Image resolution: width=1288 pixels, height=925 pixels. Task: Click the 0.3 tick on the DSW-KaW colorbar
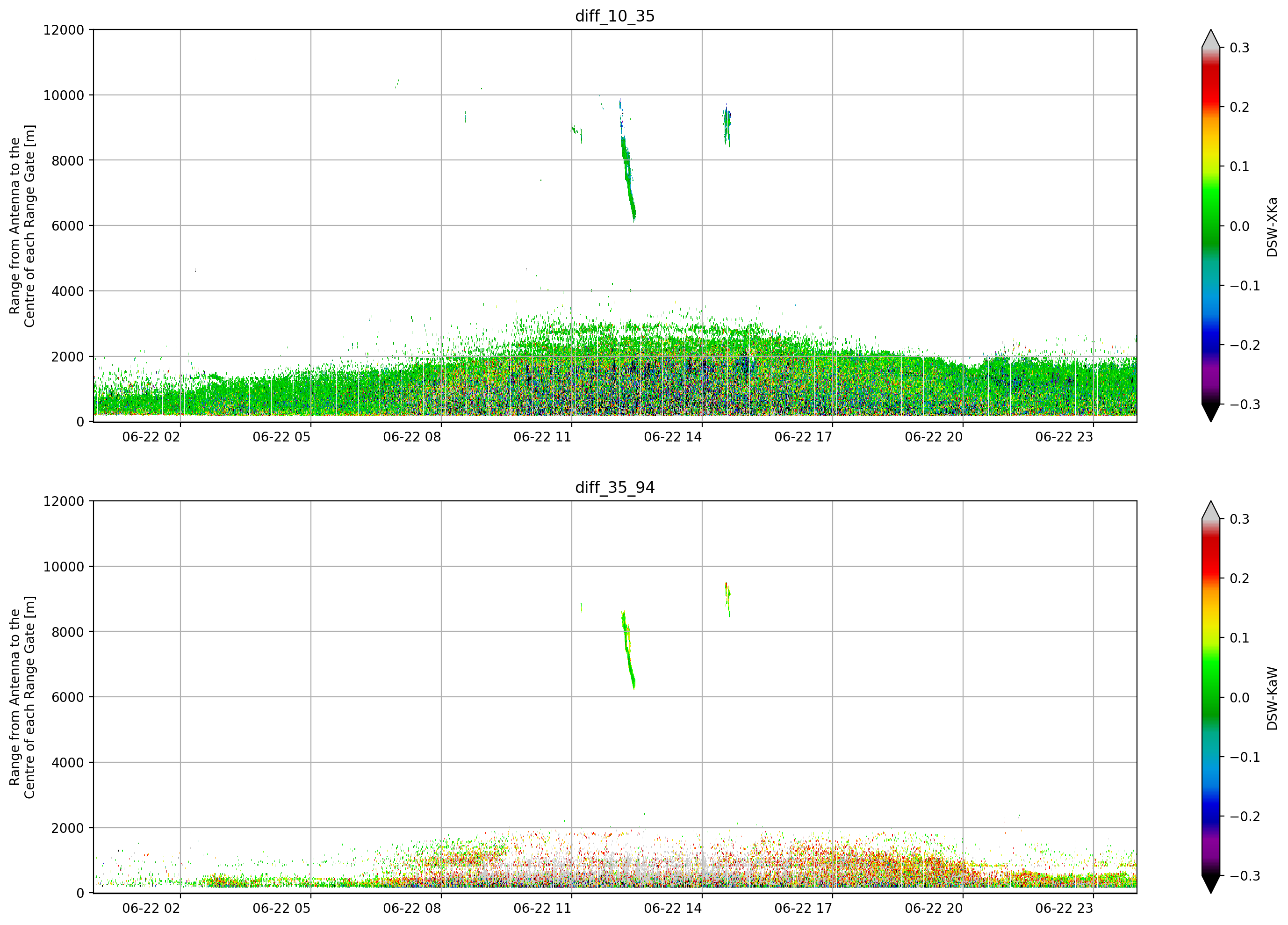pyautogui.click(x=1240, y=519)
